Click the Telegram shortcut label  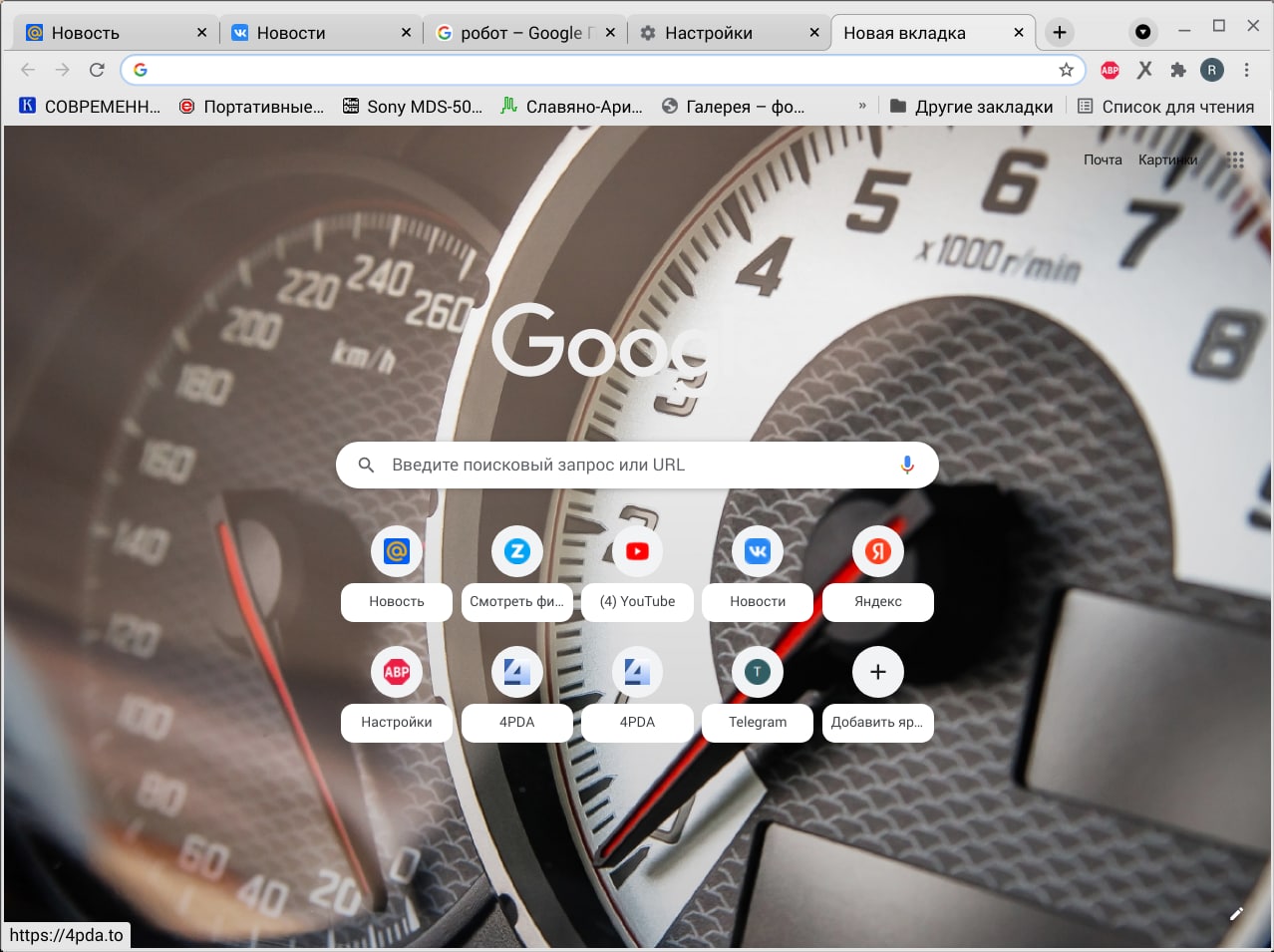click(758, 722)
